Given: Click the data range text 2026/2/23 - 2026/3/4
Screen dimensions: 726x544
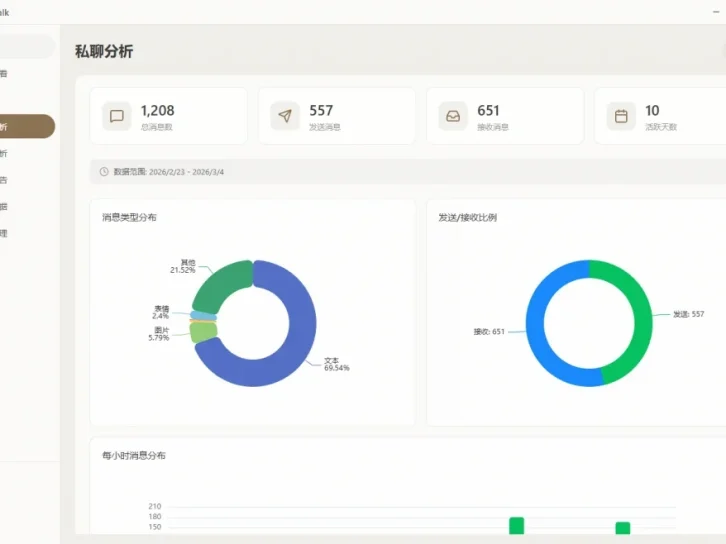Looking at the screenshot, I should click(186, 172).
